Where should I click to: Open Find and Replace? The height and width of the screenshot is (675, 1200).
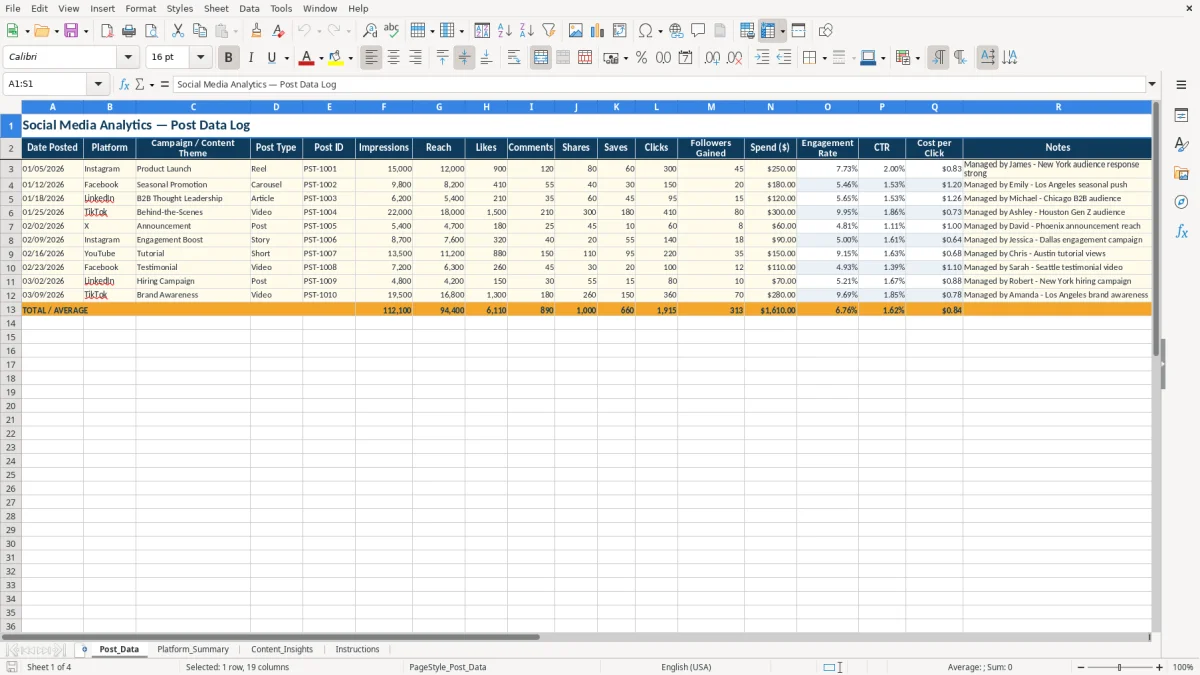370,31
